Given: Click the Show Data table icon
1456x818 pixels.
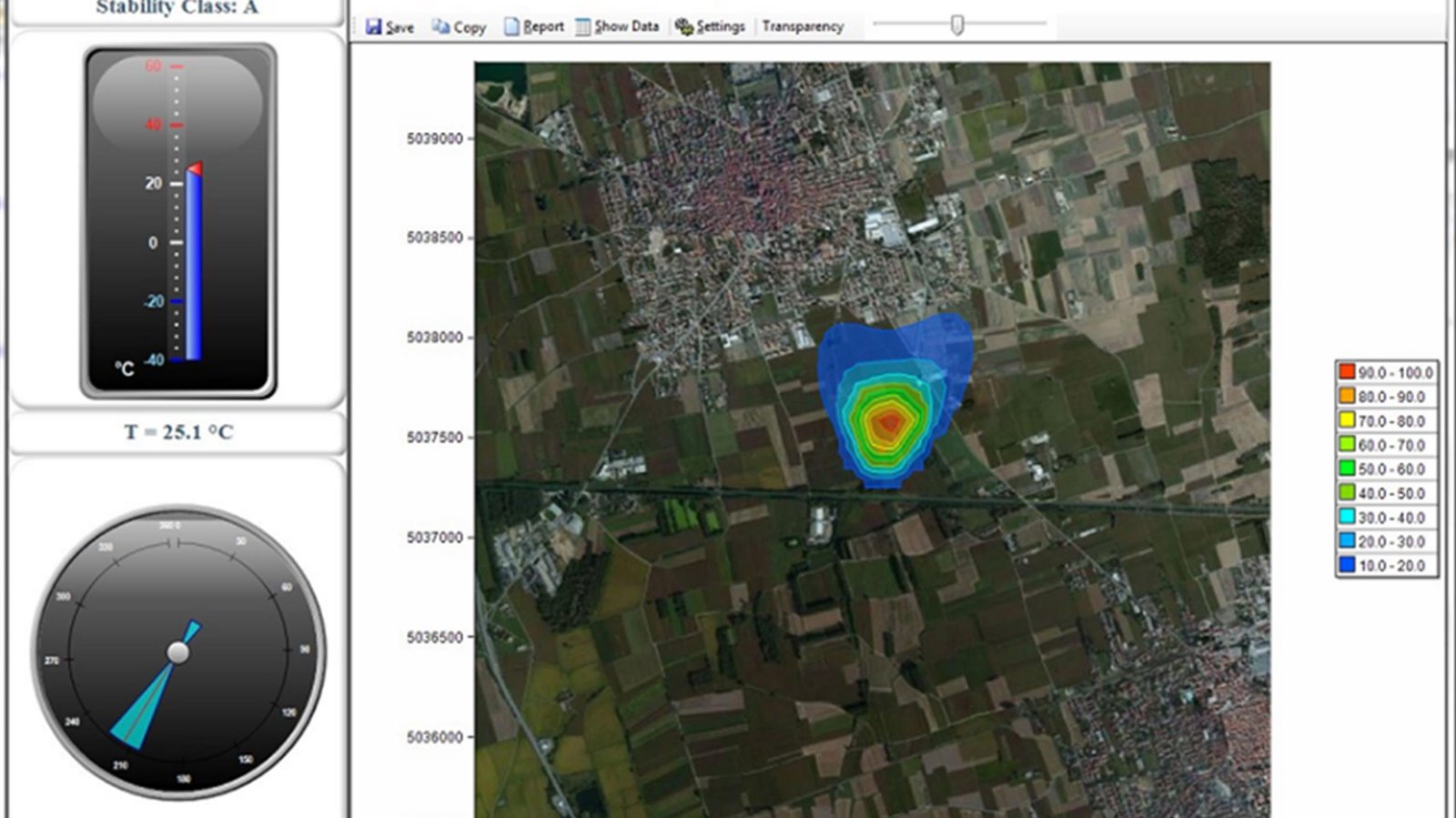Looking at the screenshot, I should tap(582, 26).
